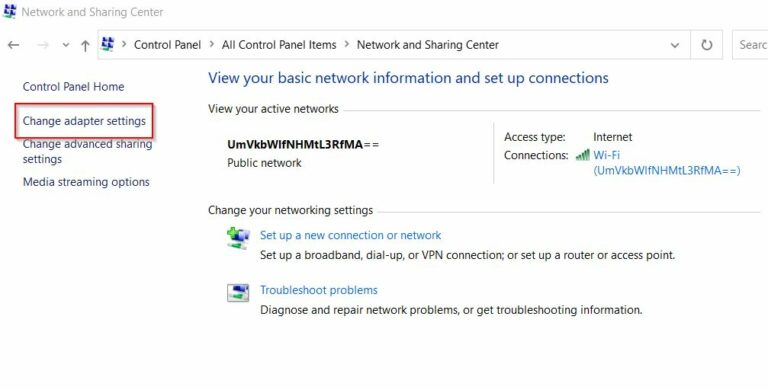
Task: Open the recent locations chevron
Action: coord(66,45)
